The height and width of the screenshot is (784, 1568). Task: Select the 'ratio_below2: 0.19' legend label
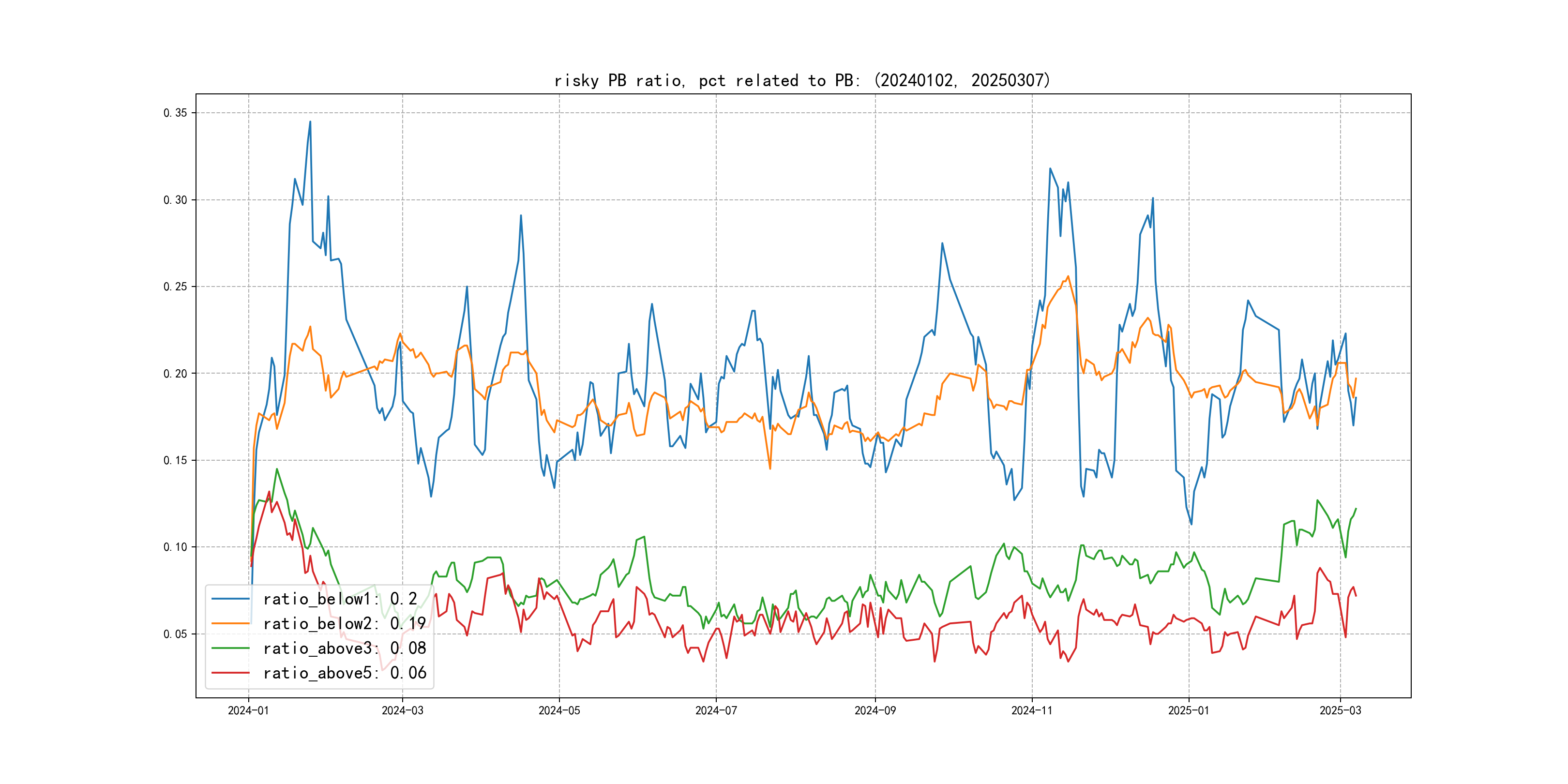coord(344,623)
